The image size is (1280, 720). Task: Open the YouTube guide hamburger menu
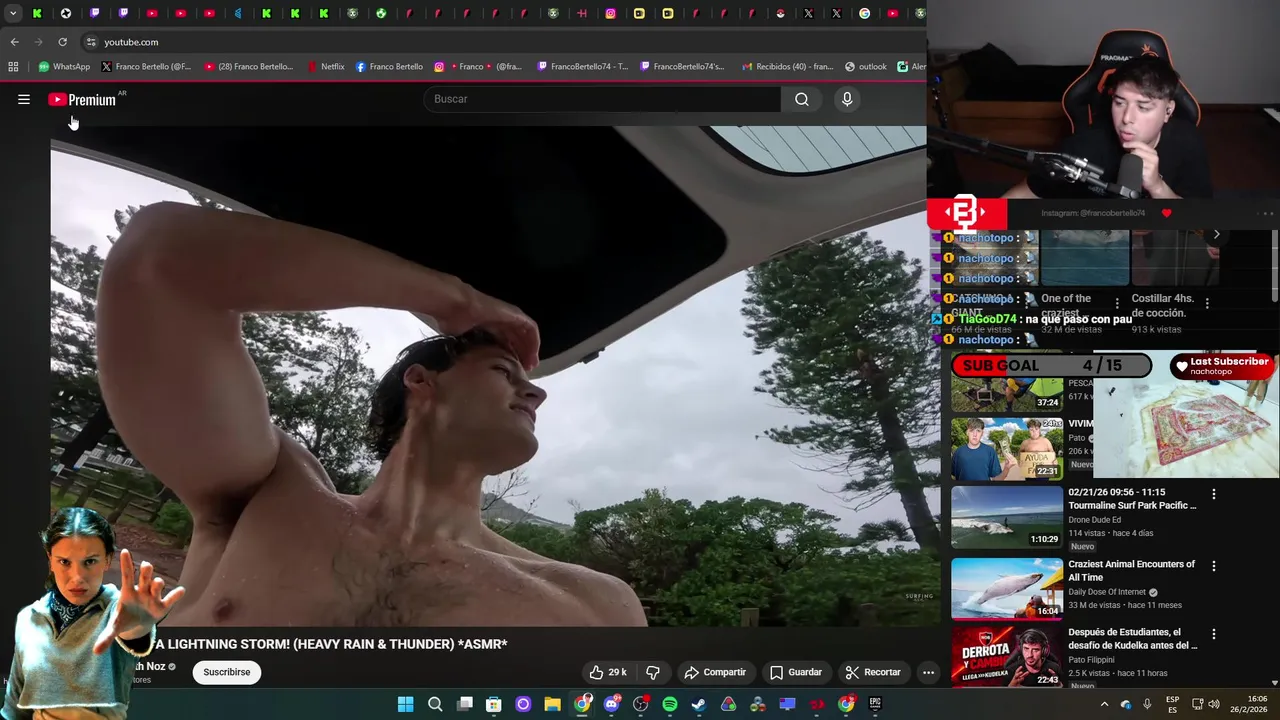click(x=24, y=99)
